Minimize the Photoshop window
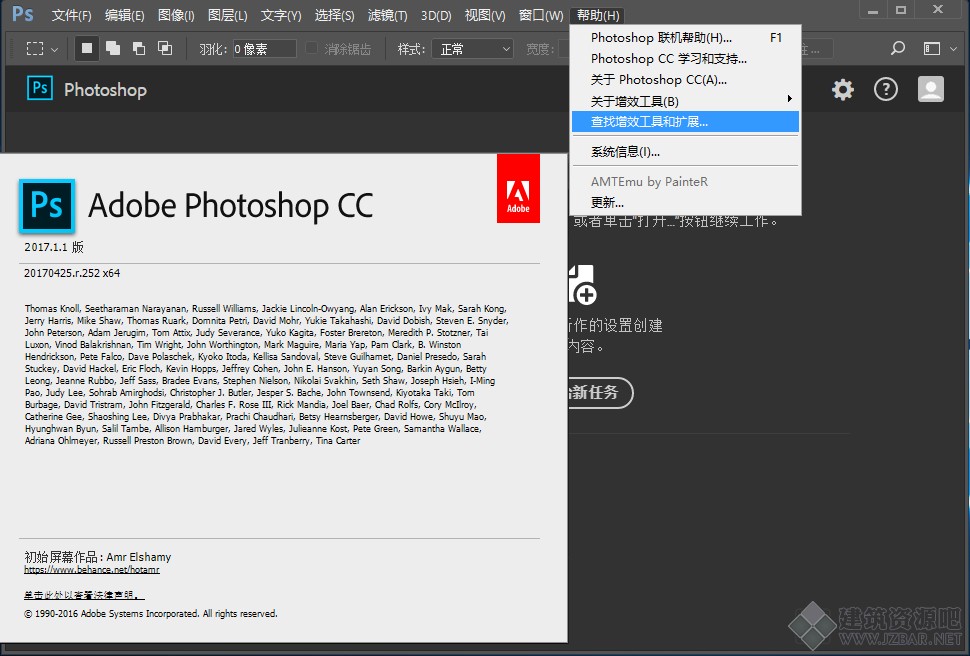Viewport: 970px width, 656px height. (873, 11)
